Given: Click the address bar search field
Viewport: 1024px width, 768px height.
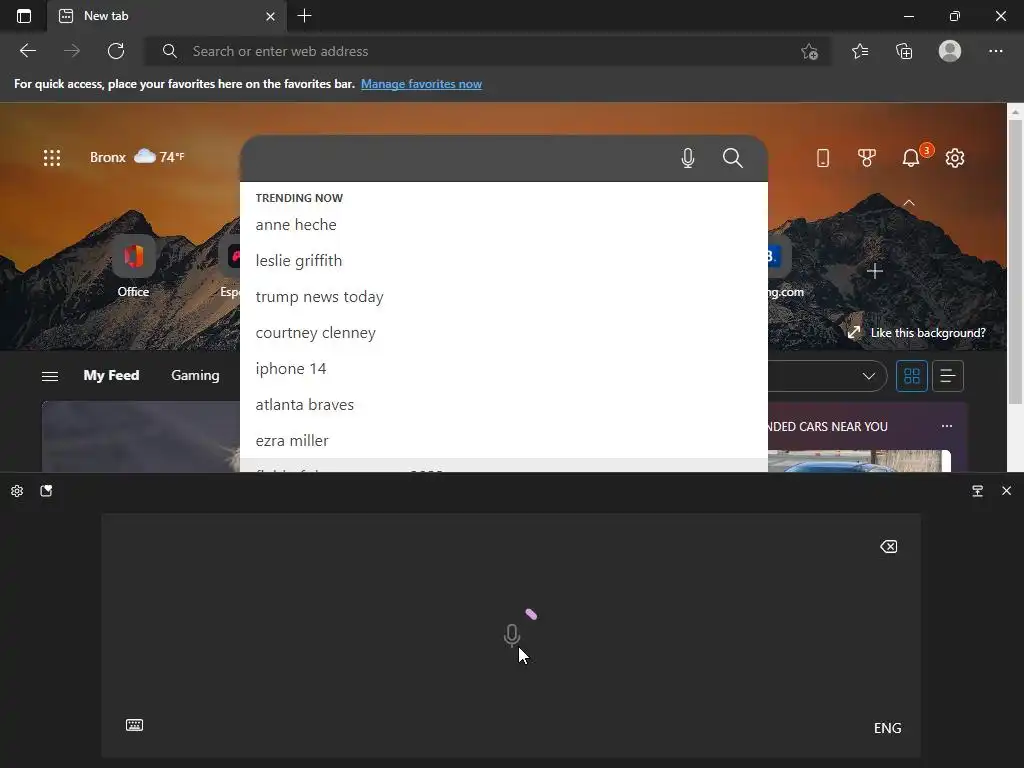Looking at the screenshot, I should point(488,51).
